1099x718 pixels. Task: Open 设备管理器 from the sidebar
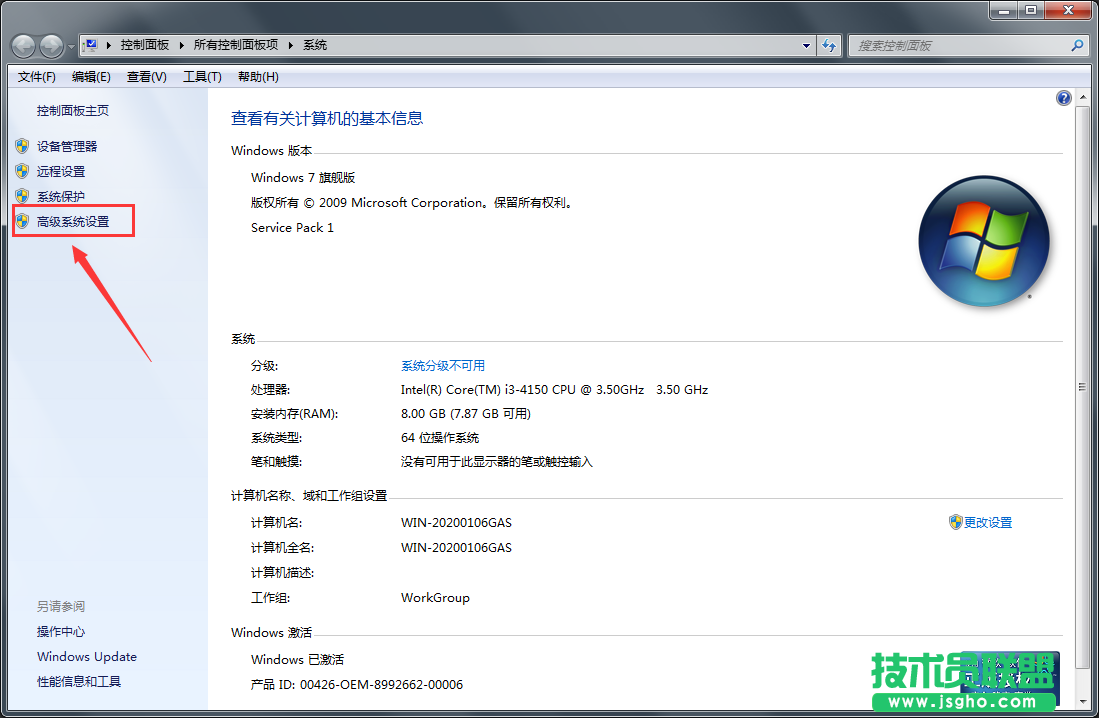coord(65,145)
